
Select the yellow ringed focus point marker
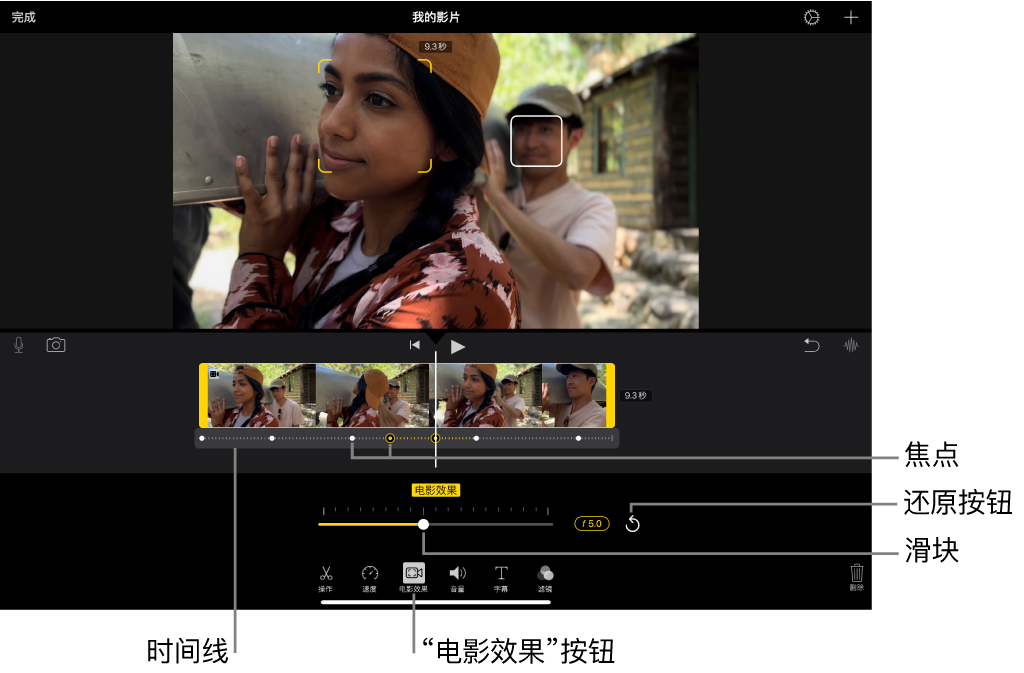tap(390, 439)
